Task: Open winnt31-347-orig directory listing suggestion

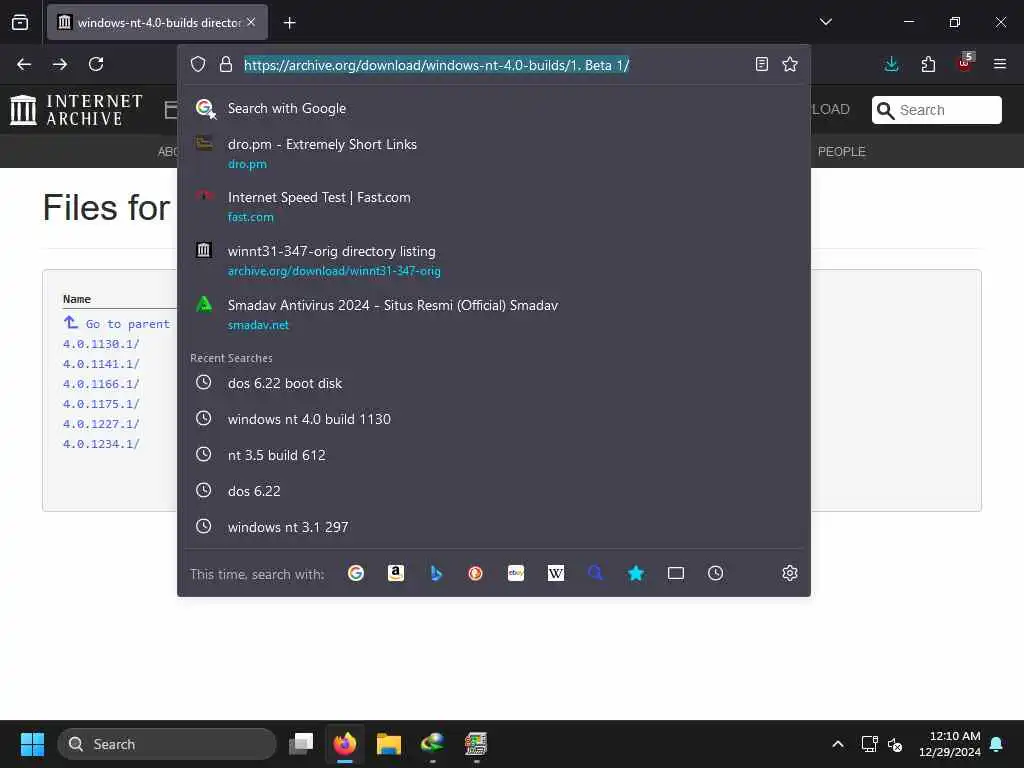Action: [494, 261]
